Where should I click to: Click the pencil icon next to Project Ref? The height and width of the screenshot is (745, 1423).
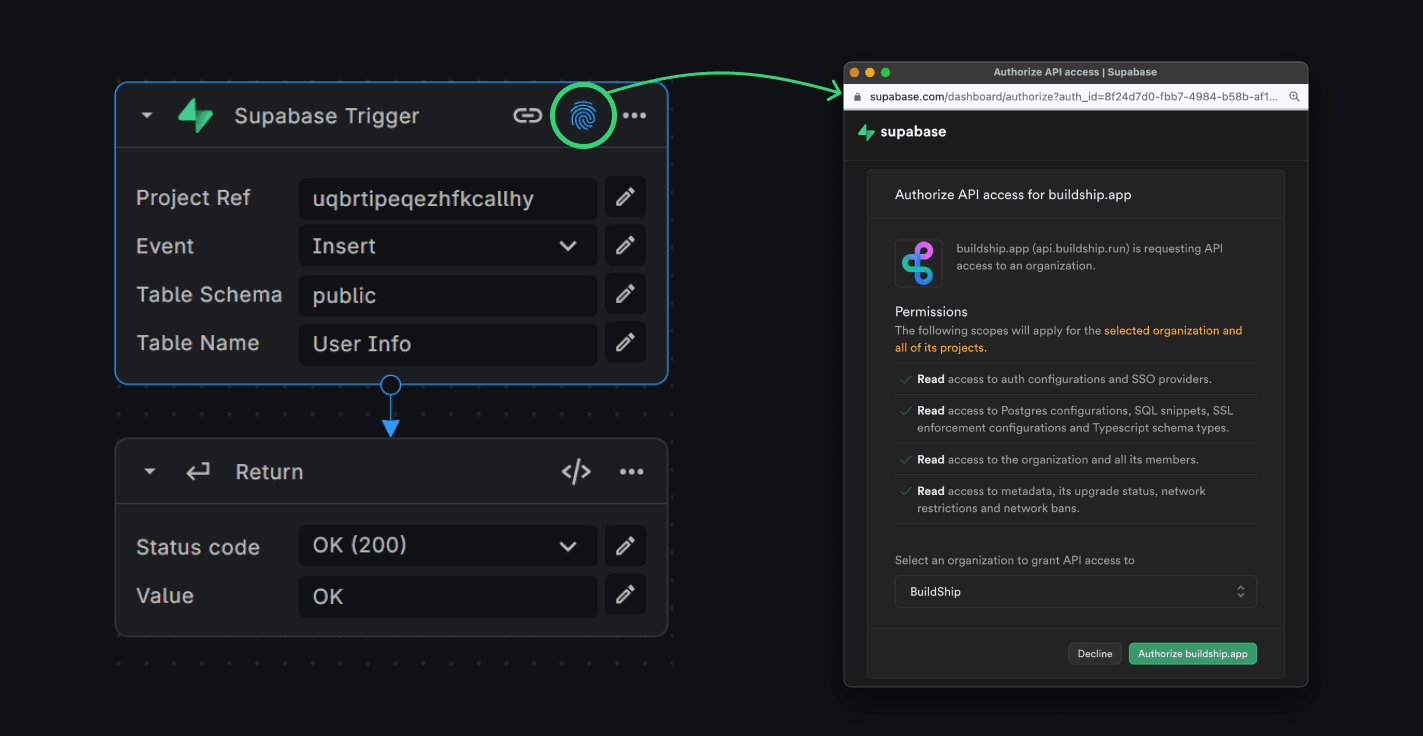pyautogui.click(x=625, y=197)
